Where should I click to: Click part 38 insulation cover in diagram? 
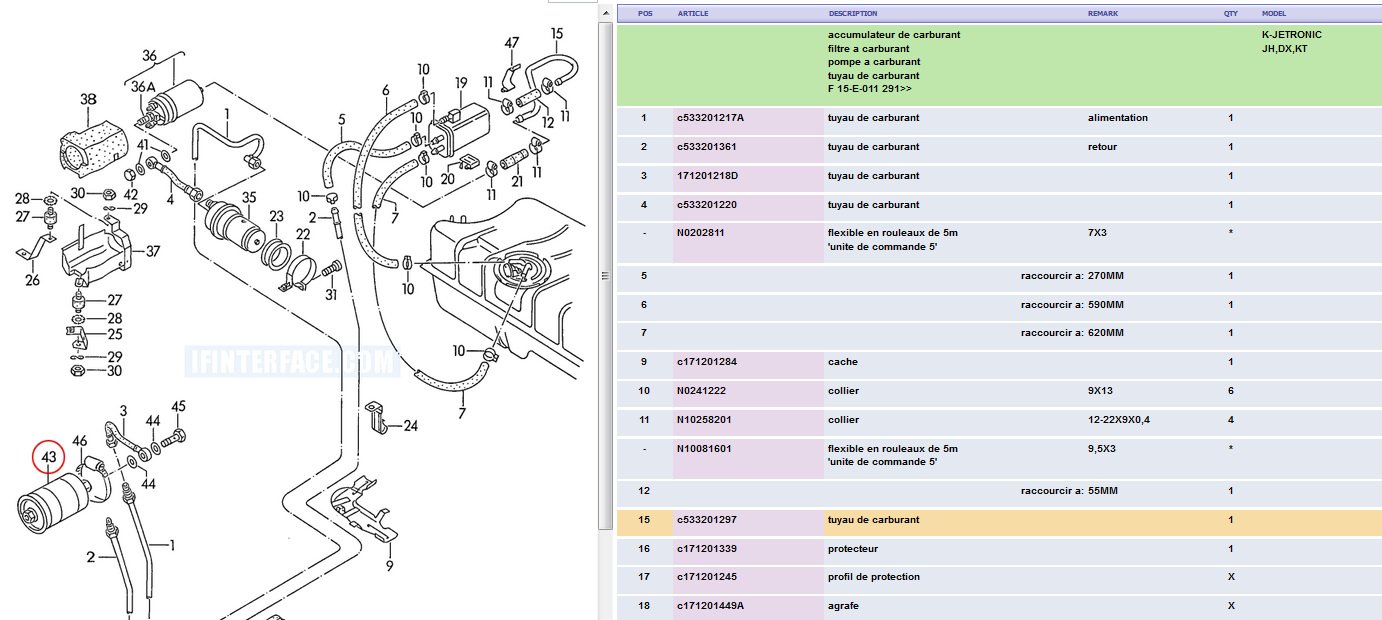(x=89, y=99)
